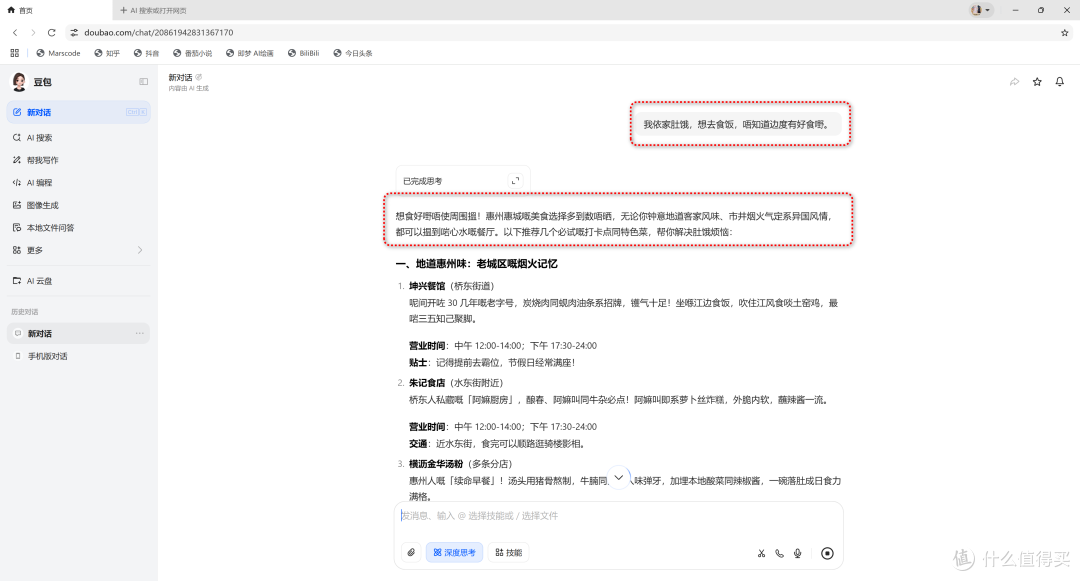Select the 手机版对话 history item
Image resolution: width=1080 pixels, height=581 pixels.
point(79,356)
